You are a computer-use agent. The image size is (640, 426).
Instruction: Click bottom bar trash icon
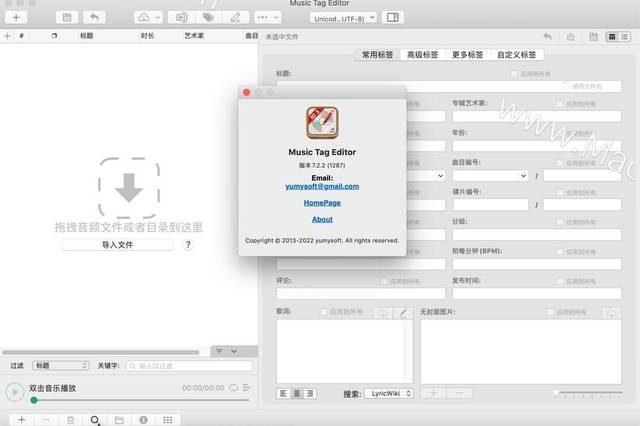click(x=70, y=419)
